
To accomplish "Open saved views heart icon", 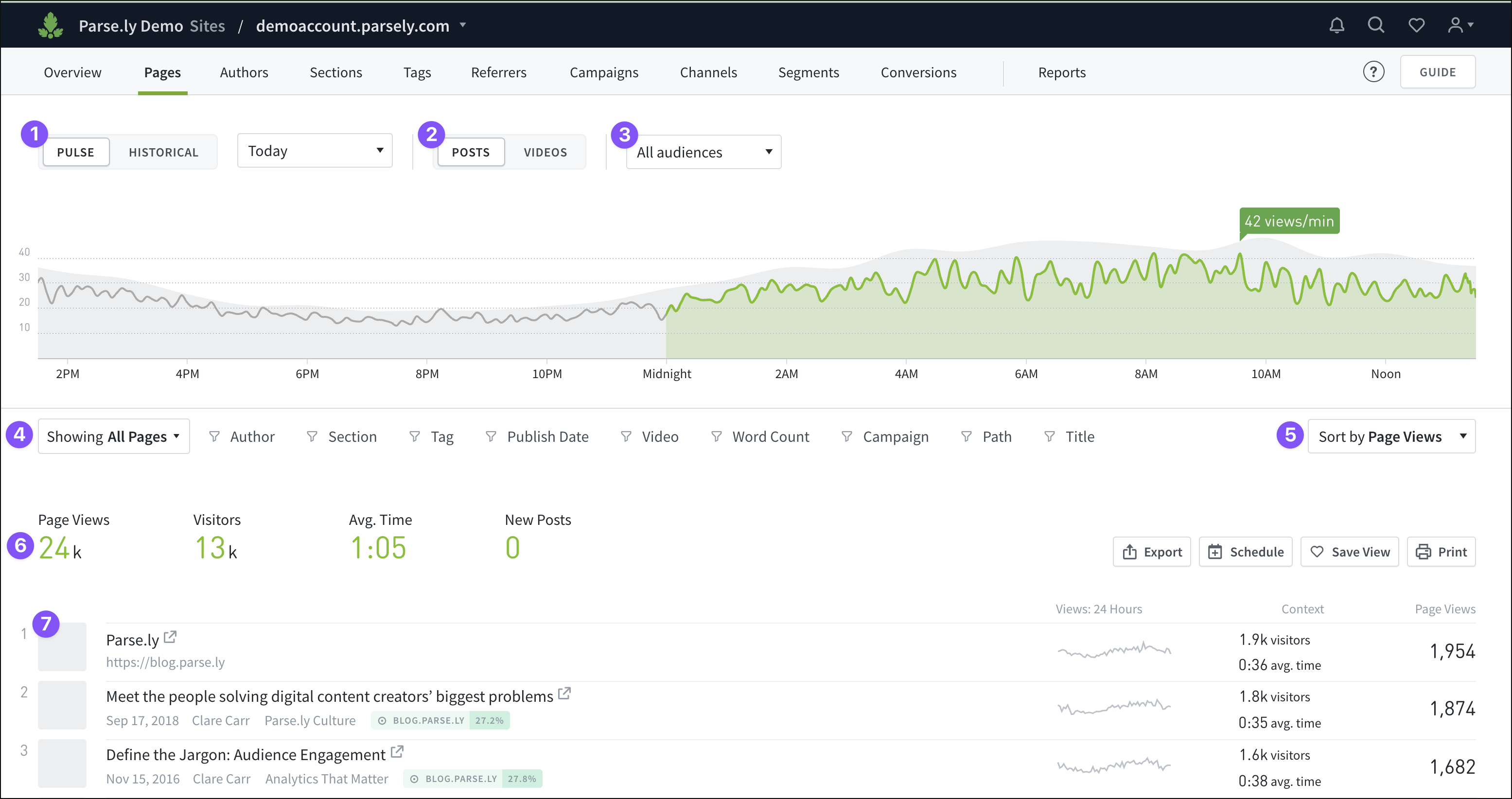I will (1416, 25).
